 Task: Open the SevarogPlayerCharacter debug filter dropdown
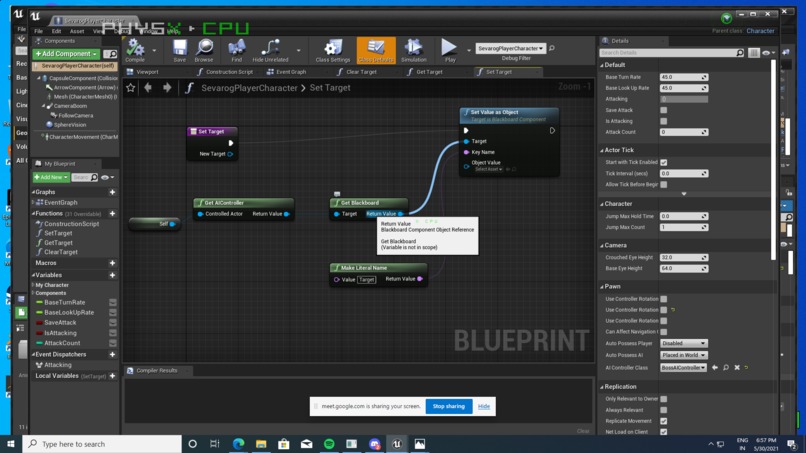point(510,48)
